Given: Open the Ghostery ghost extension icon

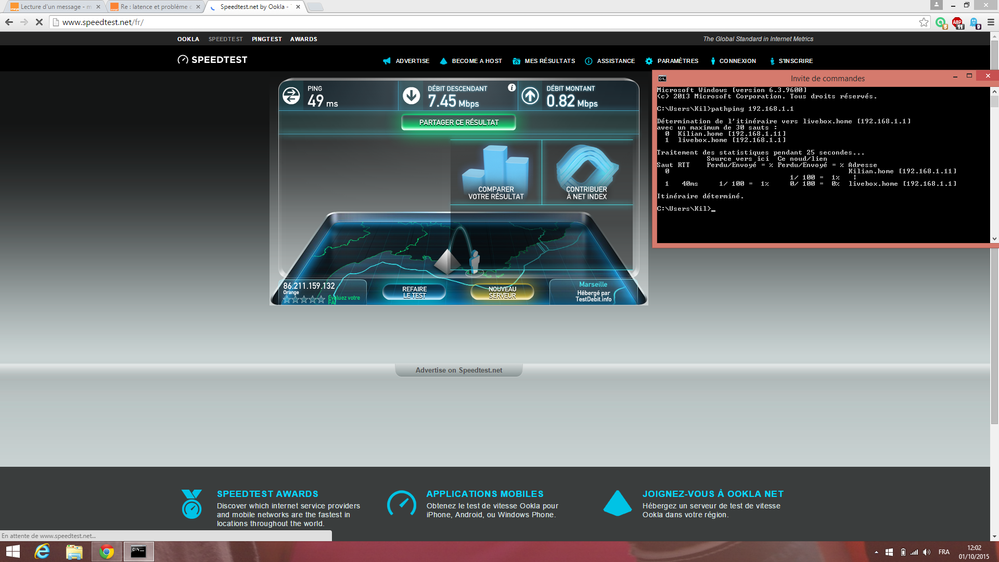Looking at the screenshot, I should pos(975,22).
